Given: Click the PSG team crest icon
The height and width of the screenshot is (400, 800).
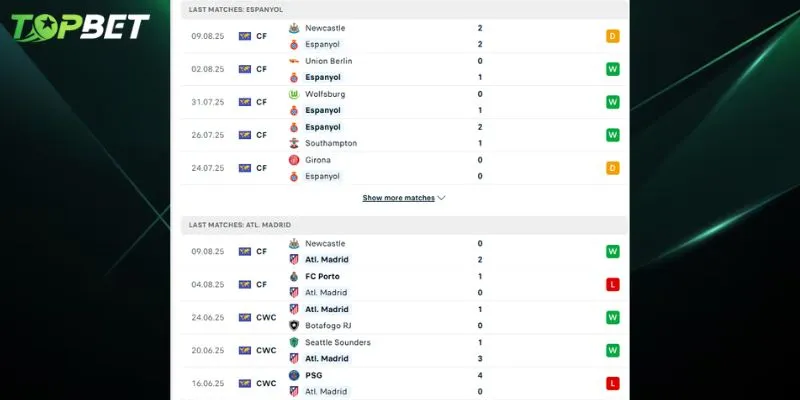Looking at the screenshot, I should (x=294, y=375).
